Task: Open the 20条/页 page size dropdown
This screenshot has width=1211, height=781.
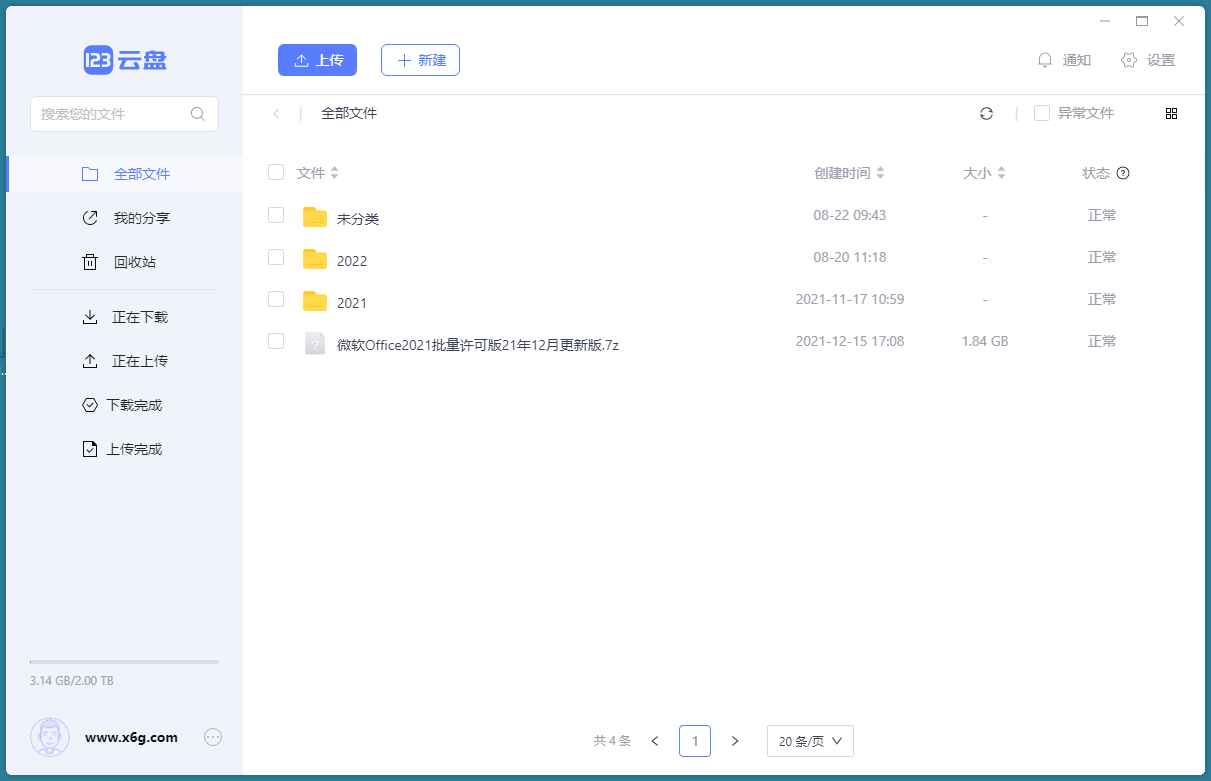Action: [809, 741]
